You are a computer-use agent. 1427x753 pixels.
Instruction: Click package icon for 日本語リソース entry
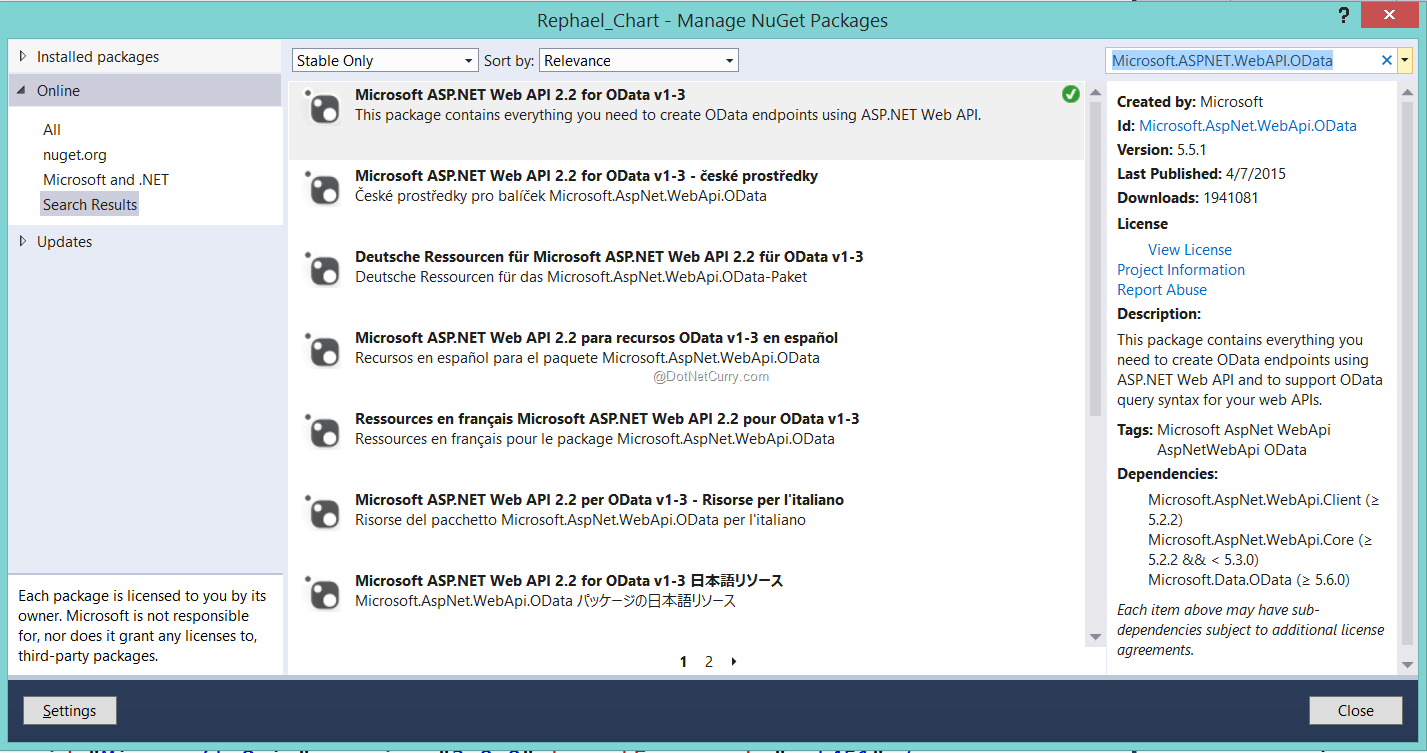323,592
